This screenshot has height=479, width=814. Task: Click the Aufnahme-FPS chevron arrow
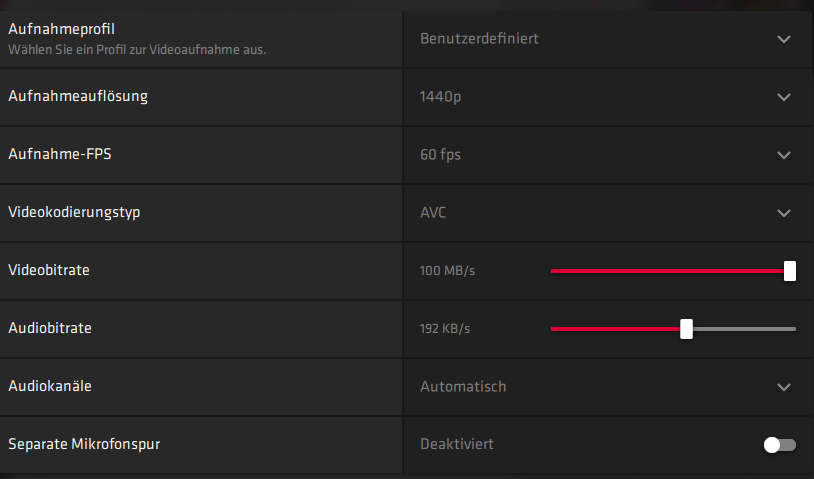point(784,155)
